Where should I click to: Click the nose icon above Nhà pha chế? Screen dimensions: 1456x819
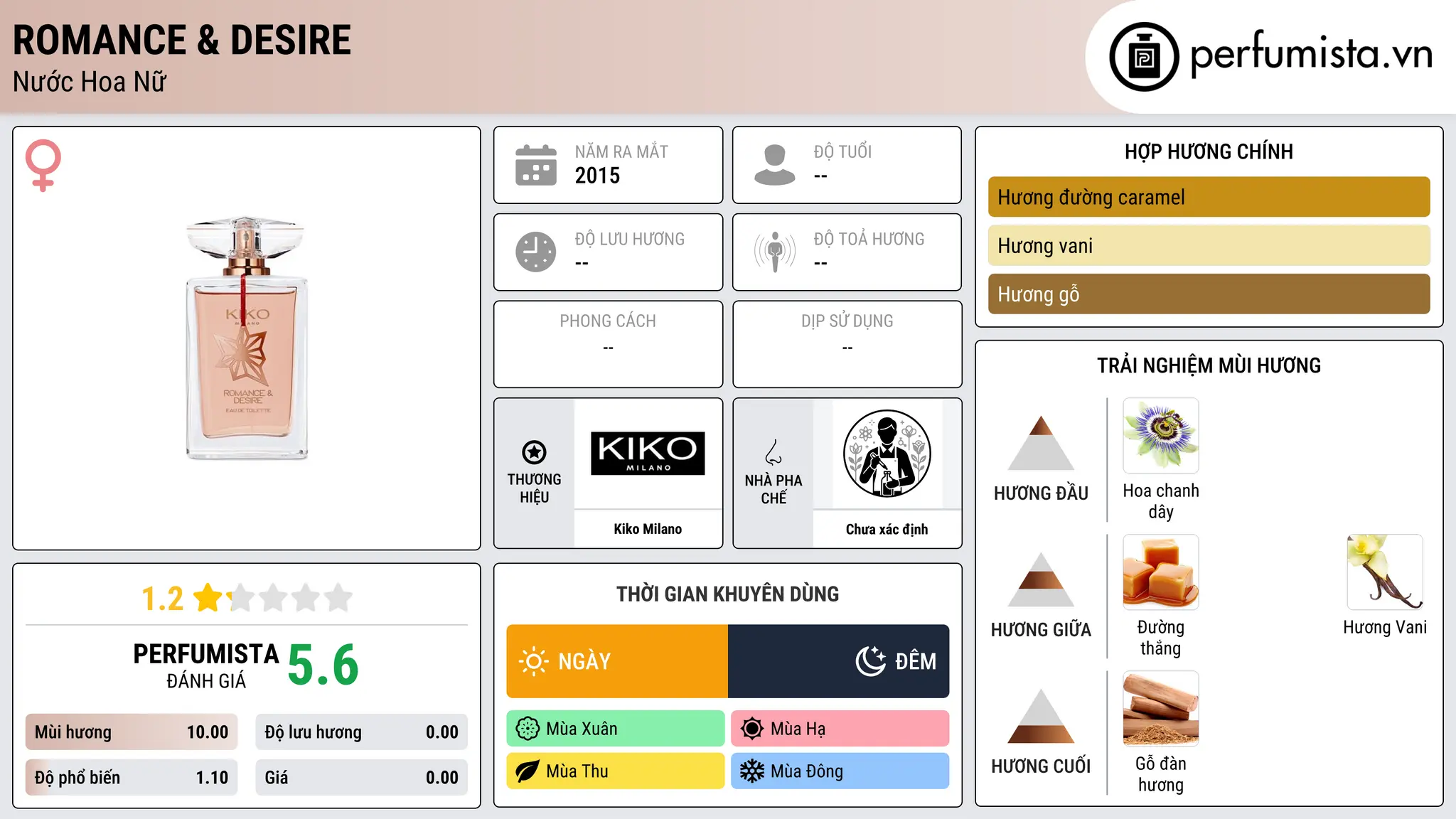point(773,452)
